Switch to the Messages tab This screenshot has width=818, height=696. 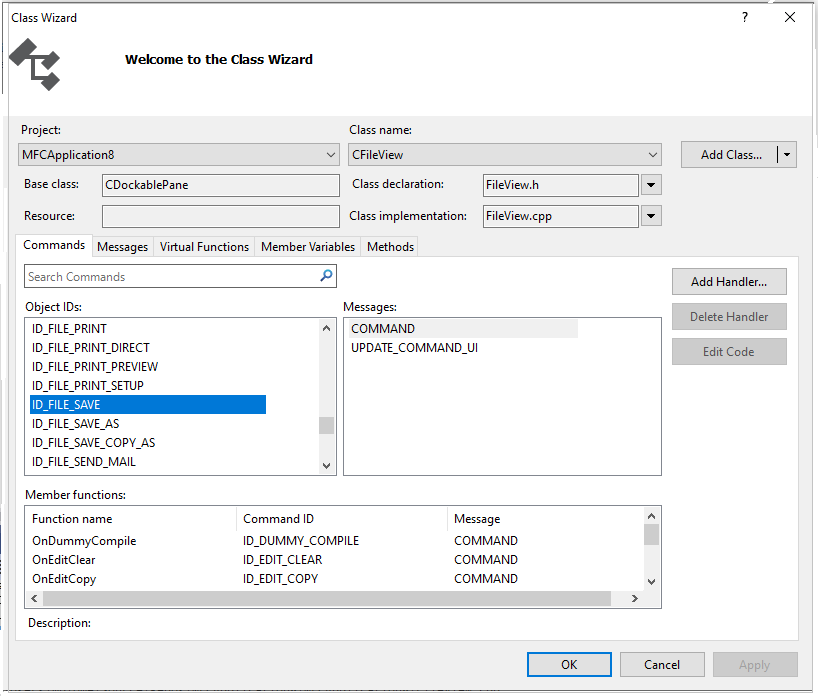pyautogui.click(x=122, y=247)
